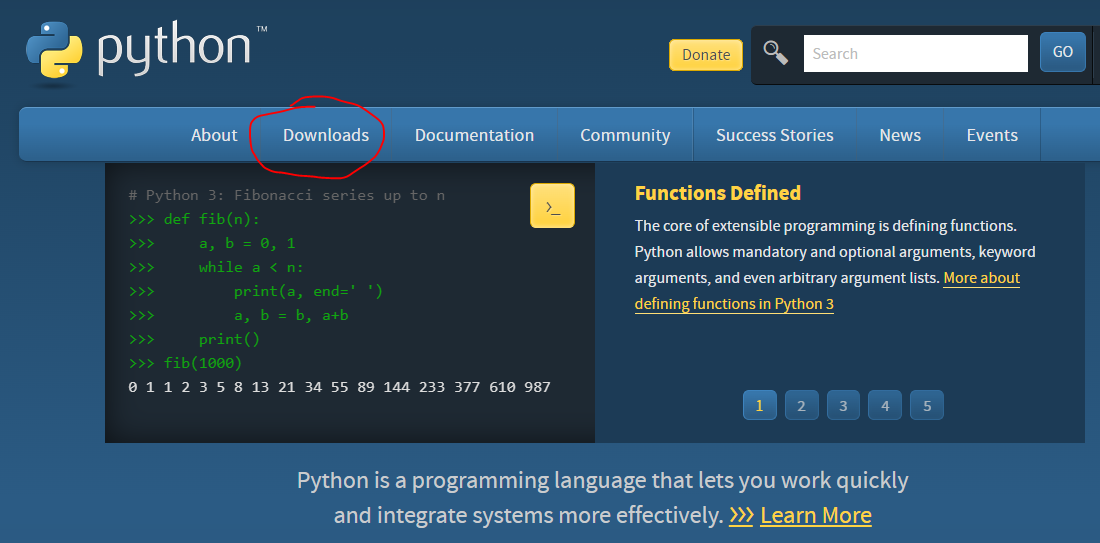Image resolution: width=1100 pixels, height=543 pixels.
Task: Click the print(a, end=' ') code line
Action: point(256,291)
